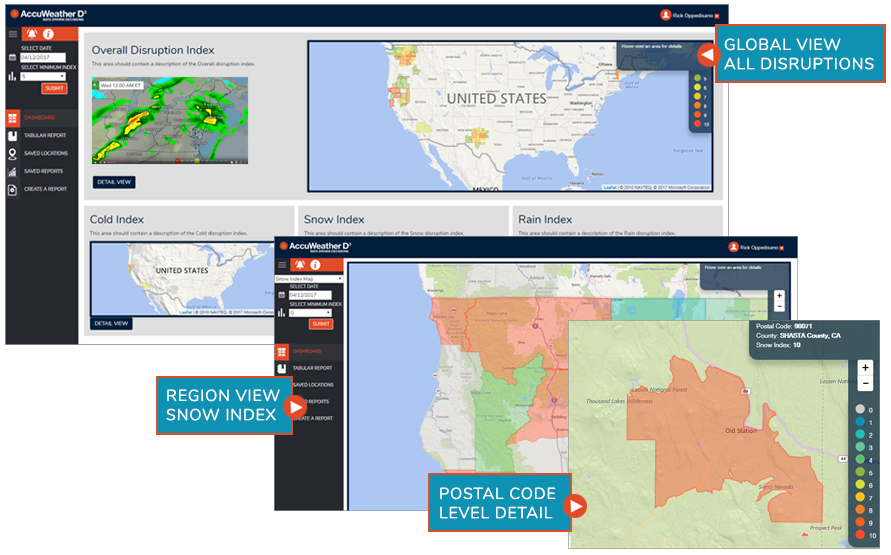Zoom in on the region snow map
891x555 pixels.
click(x=779, y=295)
